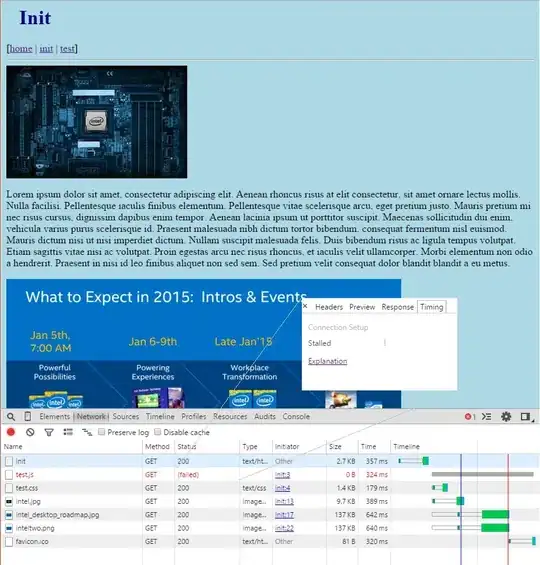Enable the Preserve log checkbox
The image size is (540, 565).
point(102,432)
